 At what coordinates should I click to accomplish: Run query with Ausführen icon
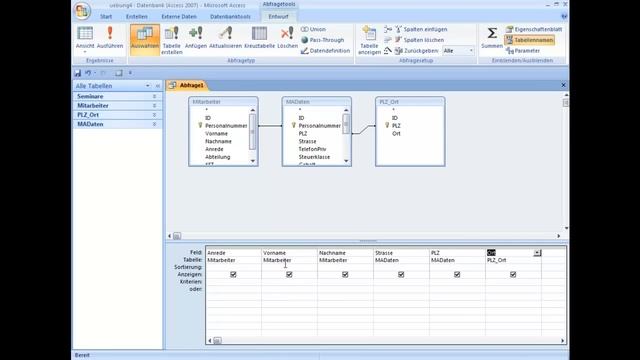click(110, 38)
